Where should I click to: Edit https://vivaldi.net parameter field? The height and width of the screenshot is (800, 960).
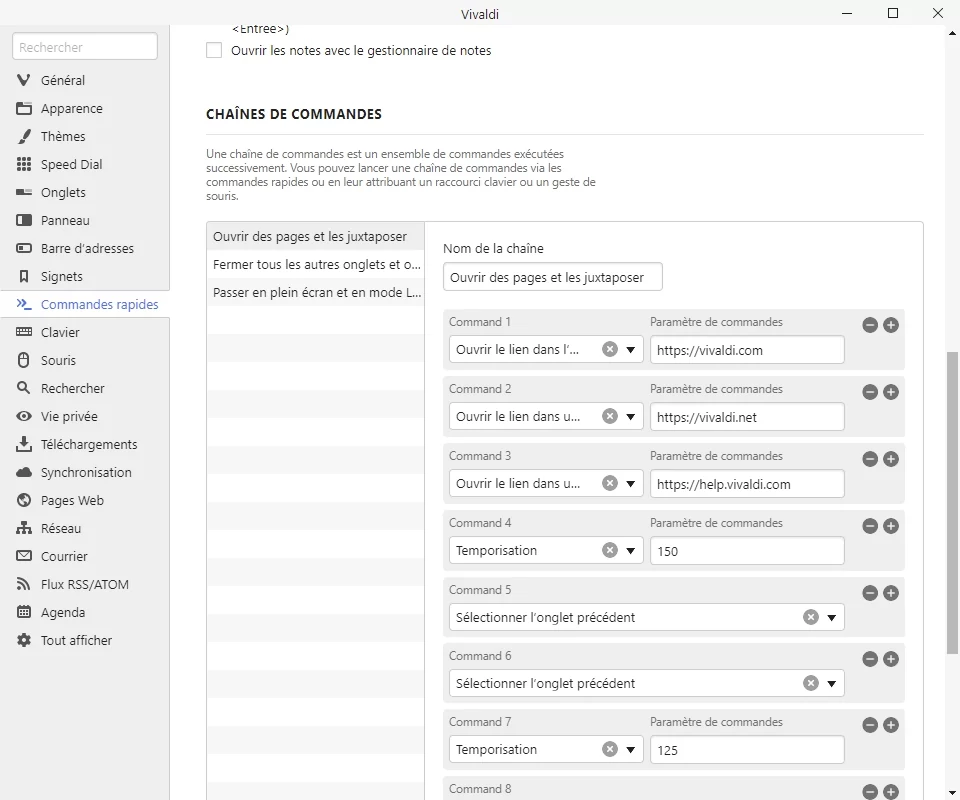pos(747,417)
